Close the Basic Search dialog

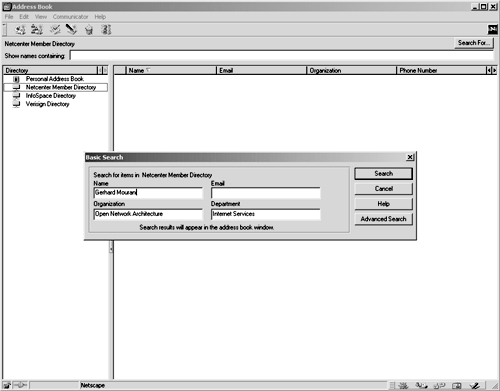coord(410,157)
